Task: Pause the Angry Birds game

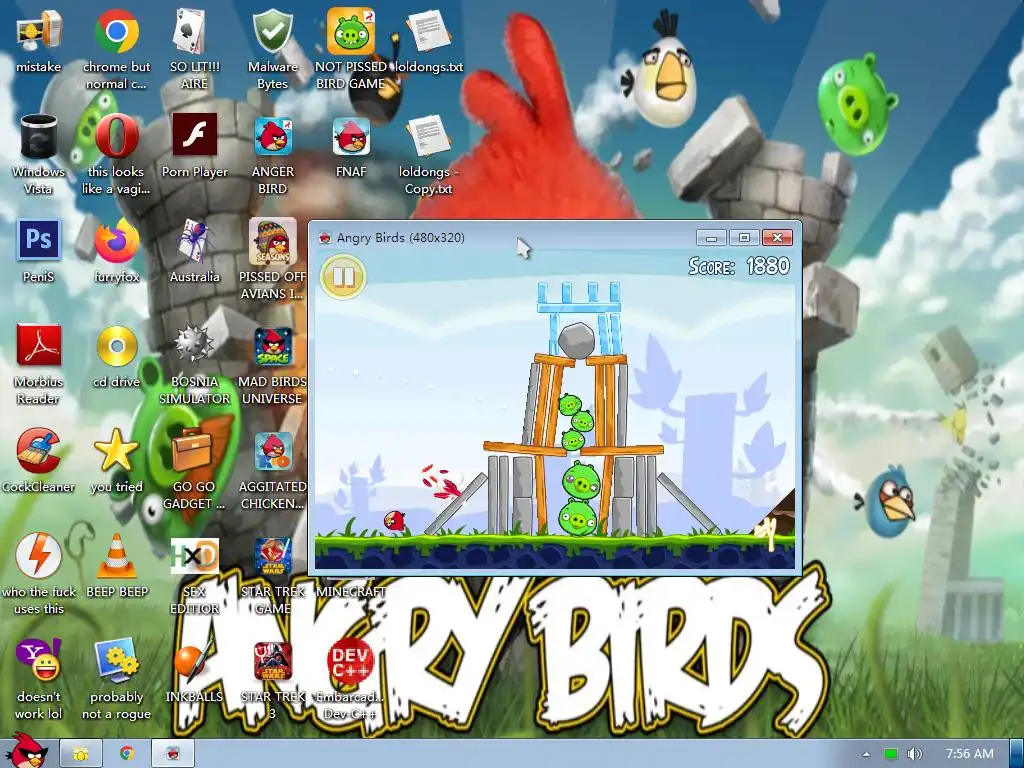Action: pos(344,277)
